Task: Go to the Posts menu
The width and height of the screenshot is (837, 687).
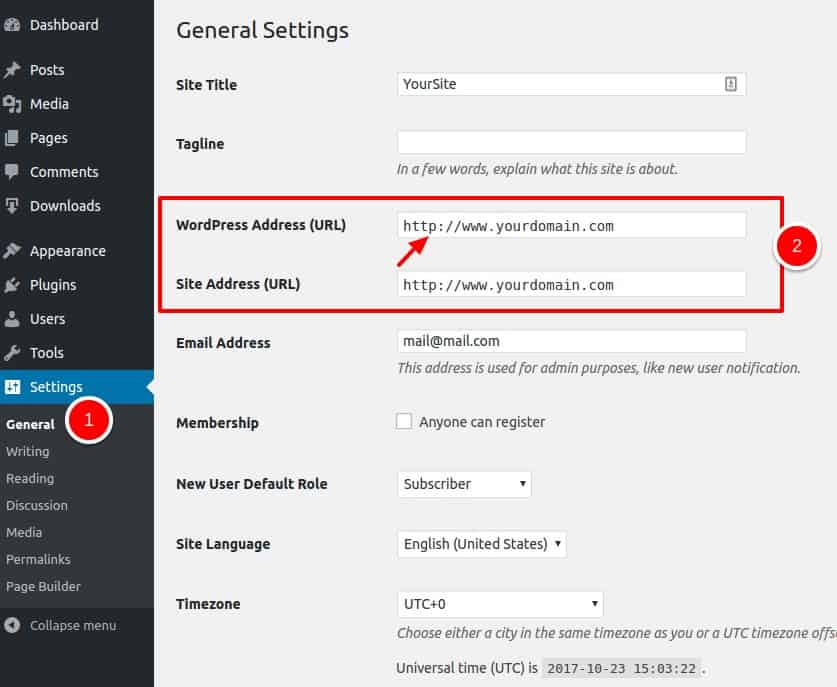Action: coord(47,70)
